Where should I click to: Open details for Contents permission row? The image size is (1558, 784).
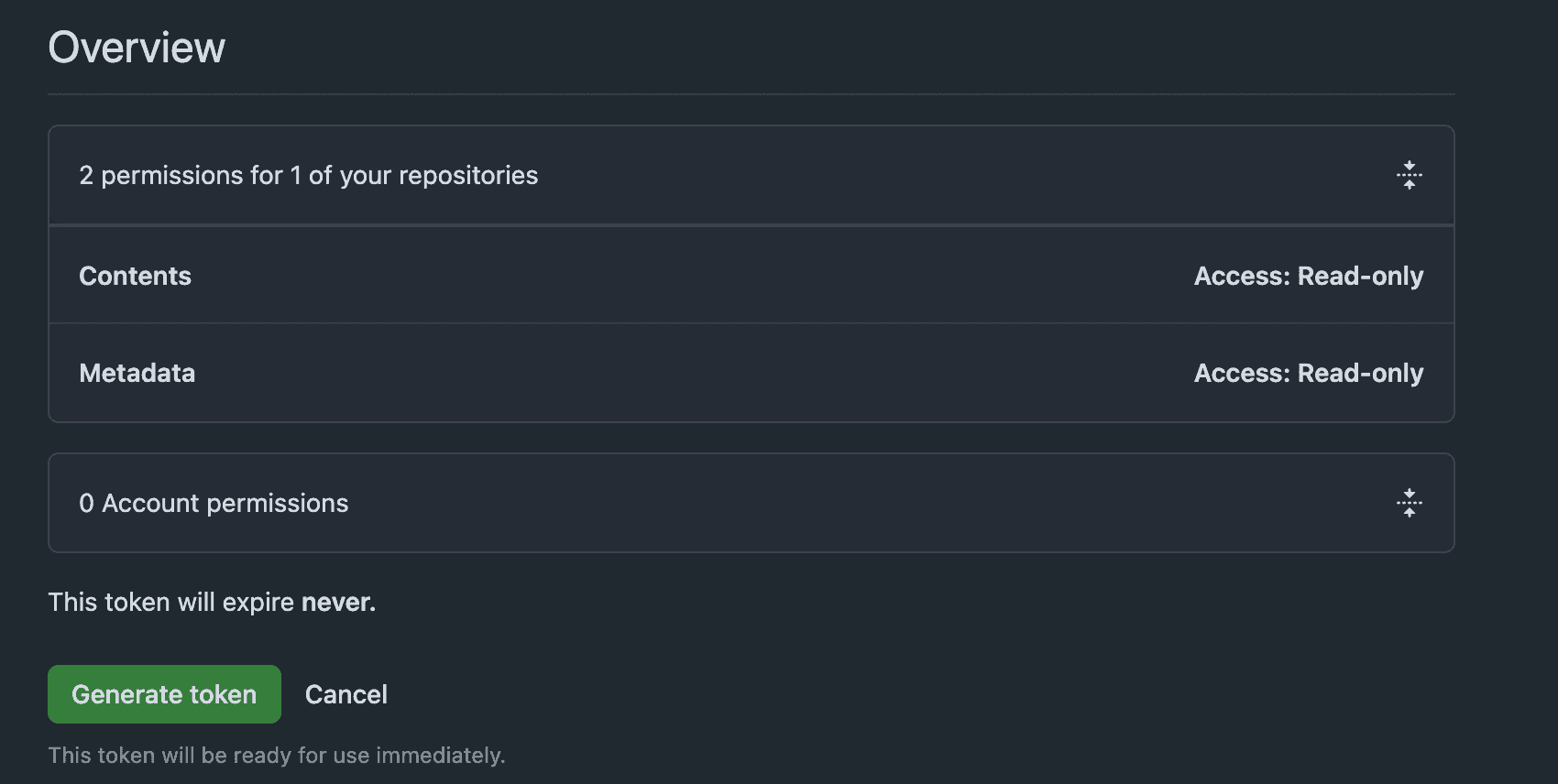tap(135, 276)
